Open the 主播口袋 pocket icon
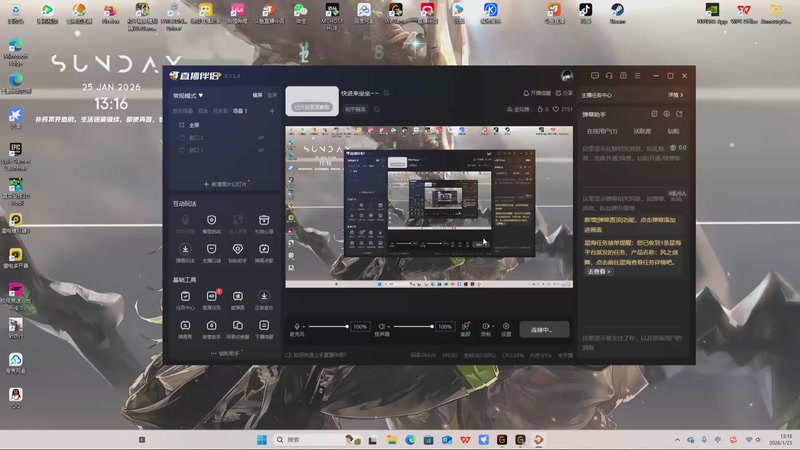800x450 pixels. (x=211, y=249)
